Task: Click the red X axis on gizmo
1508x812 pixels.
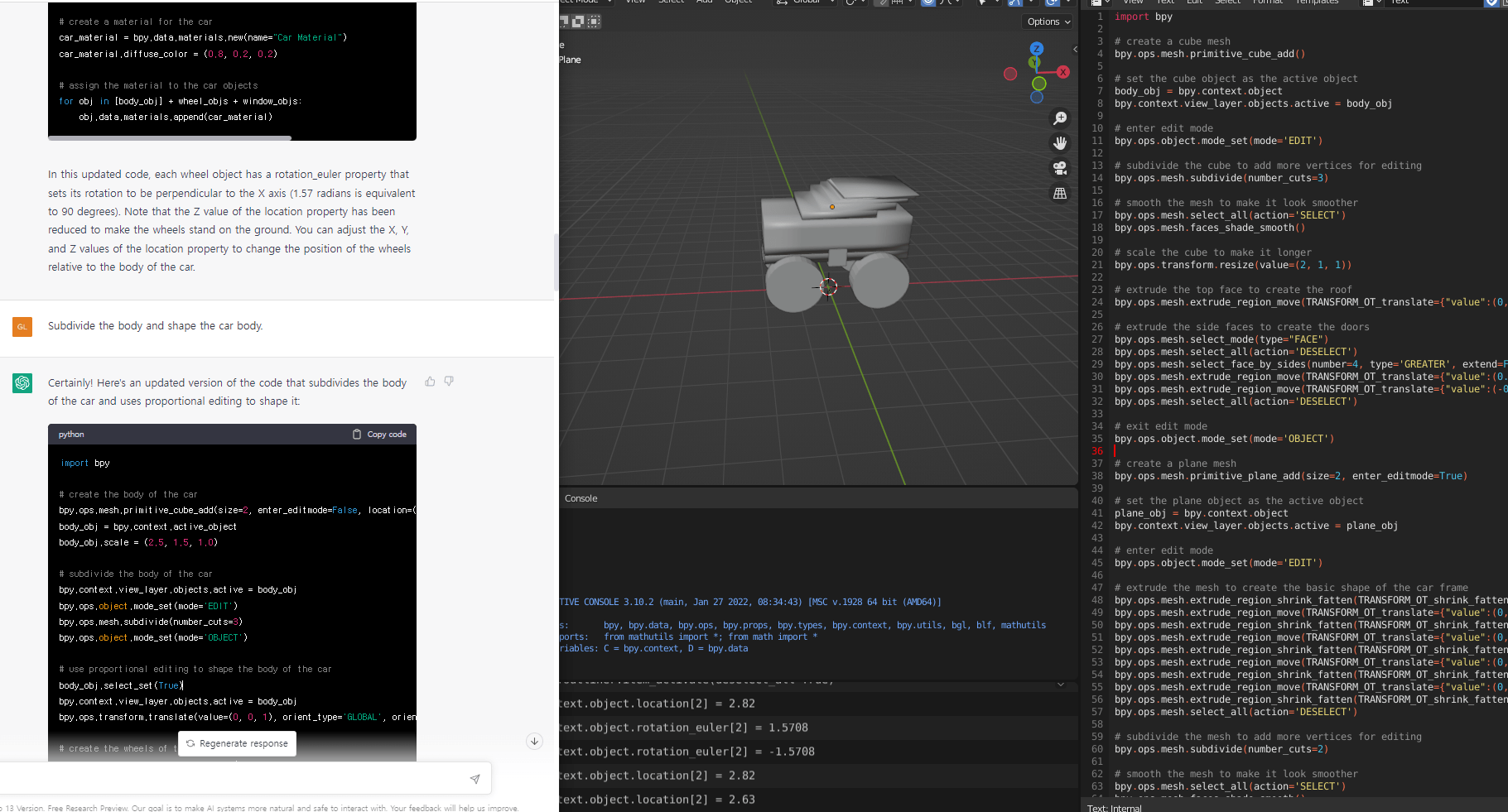Action: click(x=1063, y=72)
